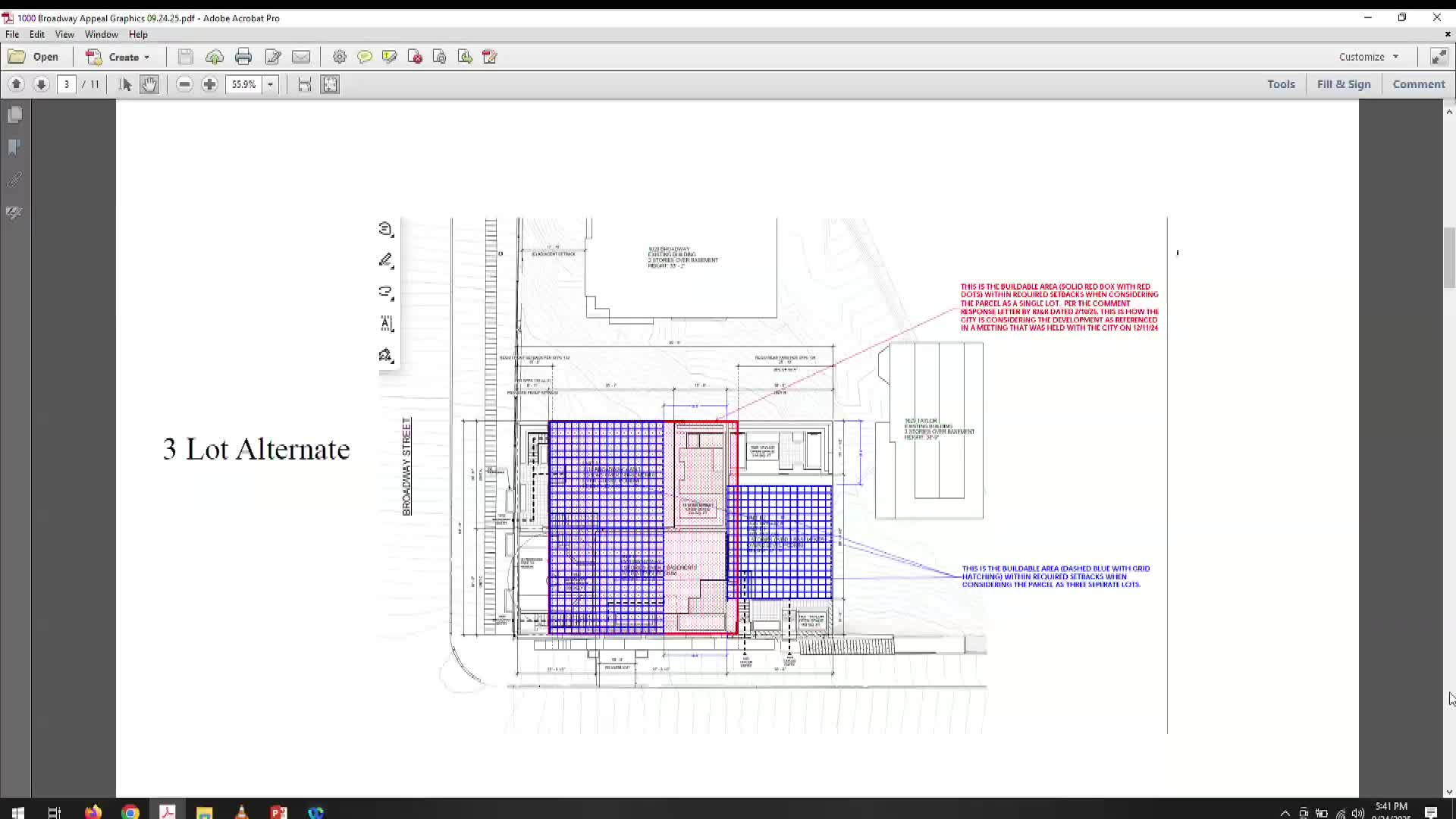Click the zoom out minus button
Viewport: 1456px width, 819px height.
(x=184, y=84)
